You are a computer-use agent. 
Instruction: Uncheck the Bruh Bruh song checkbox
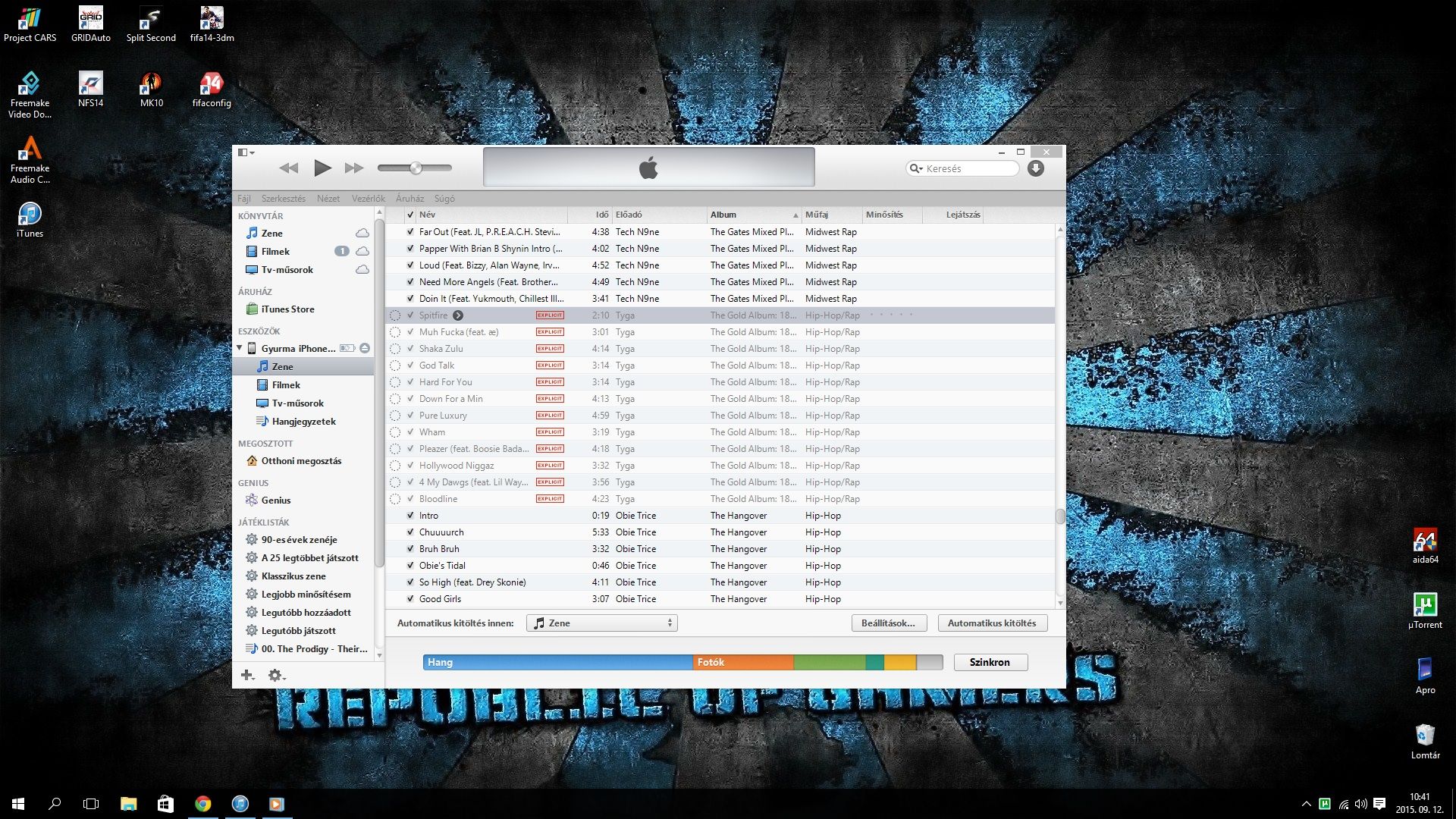pos(410,549)
